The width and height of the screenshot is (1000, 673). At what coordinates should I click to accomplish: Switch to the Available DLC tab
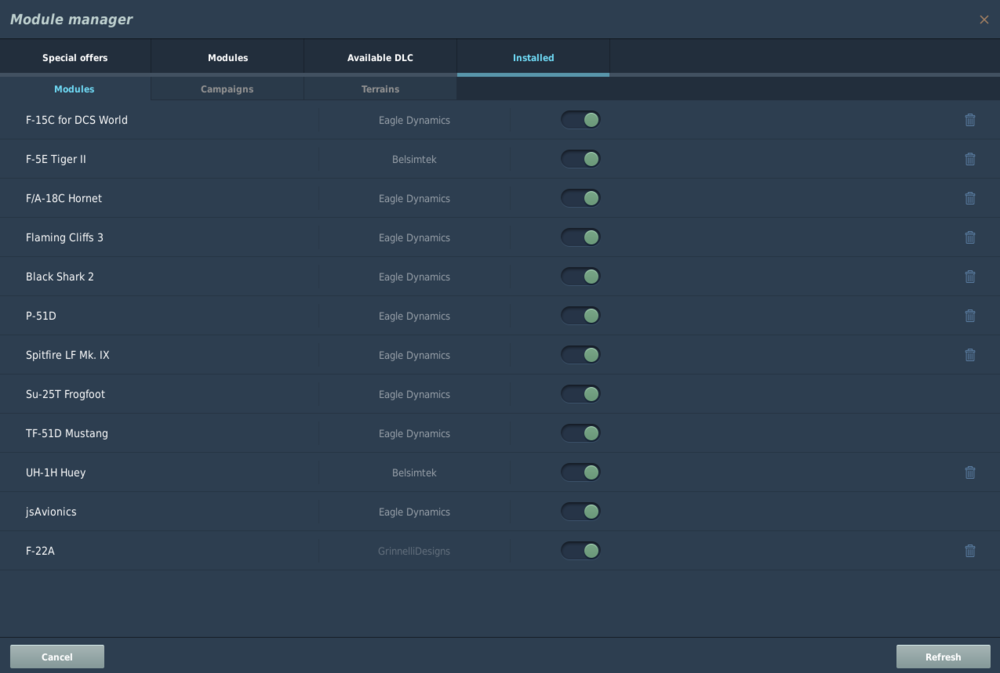(x=380, y=58)
